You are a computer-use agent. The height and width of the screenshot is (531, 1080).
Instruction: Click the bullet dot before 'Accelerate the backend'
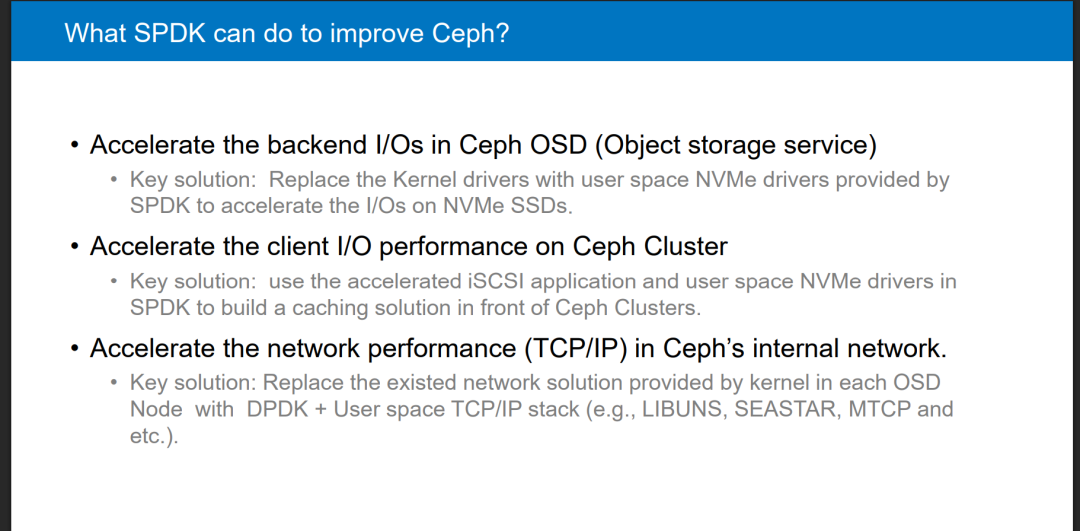(x=74, y=147)
